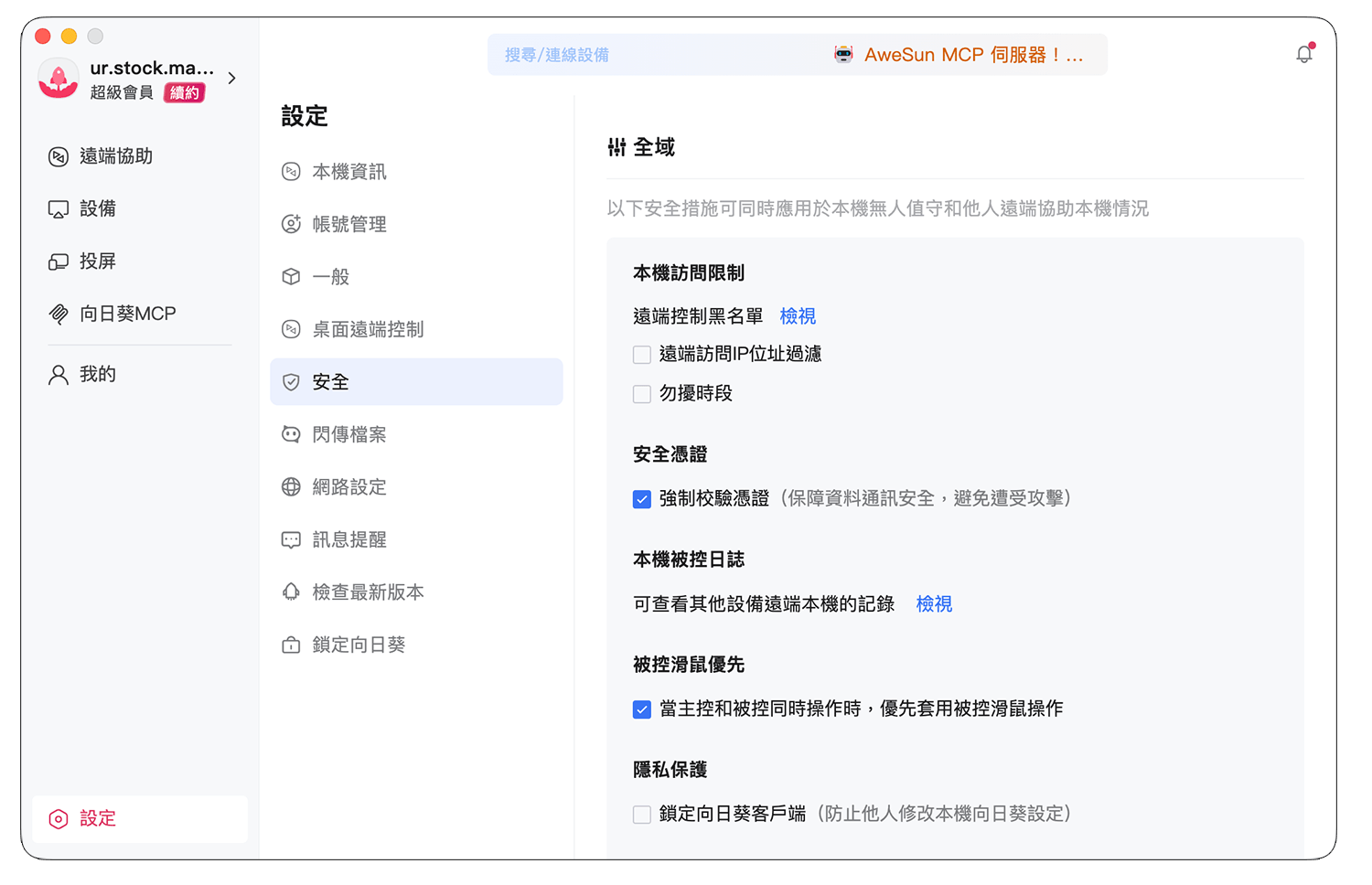Viewport: 1372px width, 885px height.
Task: Open 本機資訊 settings section
Action: pyautogui.click(x=416, y=172)
